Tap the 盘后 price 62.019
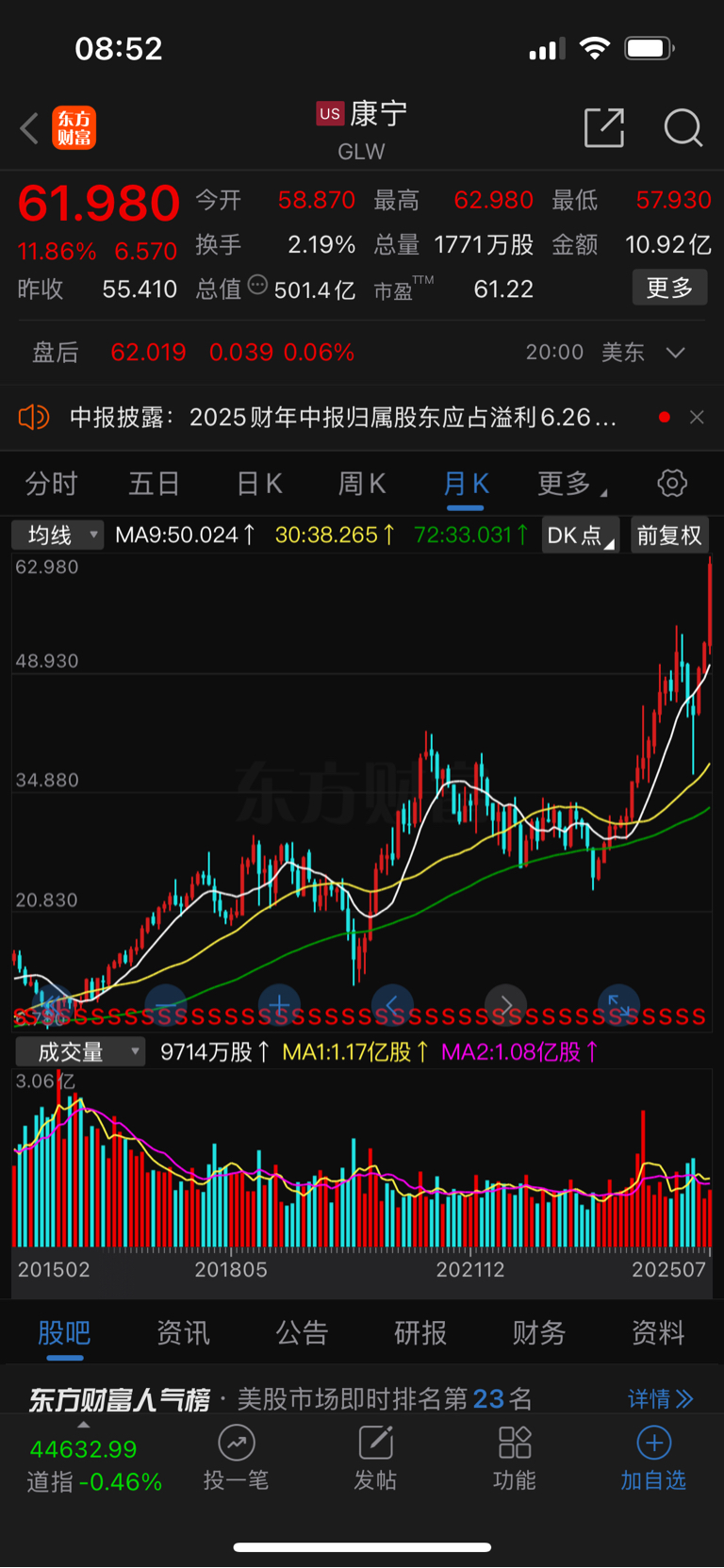 point(148,353)
